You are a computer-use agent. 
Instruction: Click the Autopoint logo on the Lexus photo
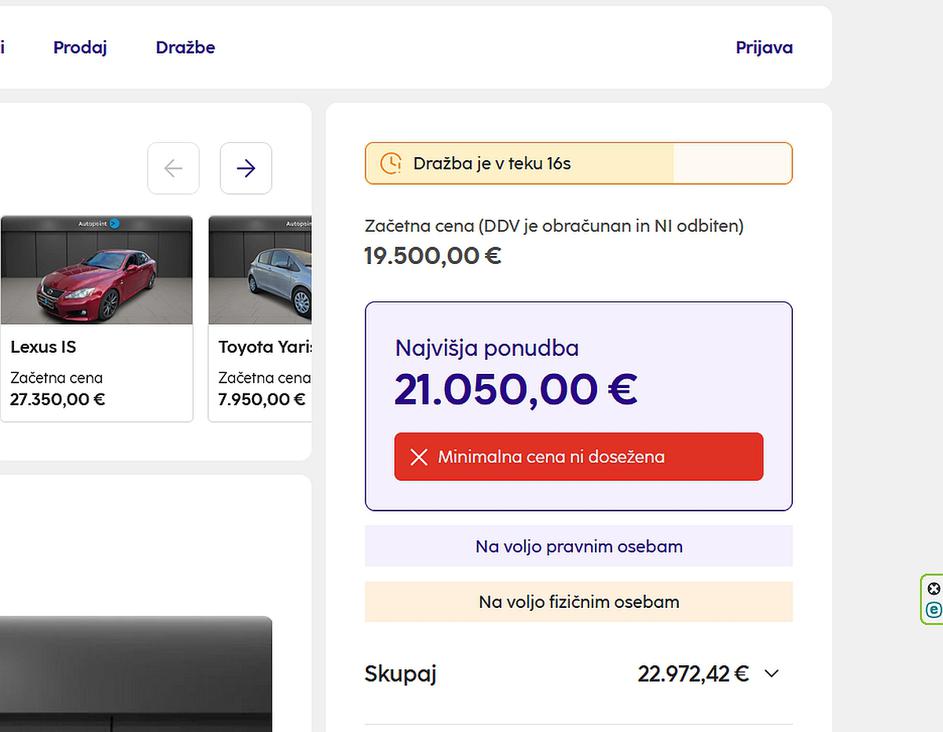(99, 224)
